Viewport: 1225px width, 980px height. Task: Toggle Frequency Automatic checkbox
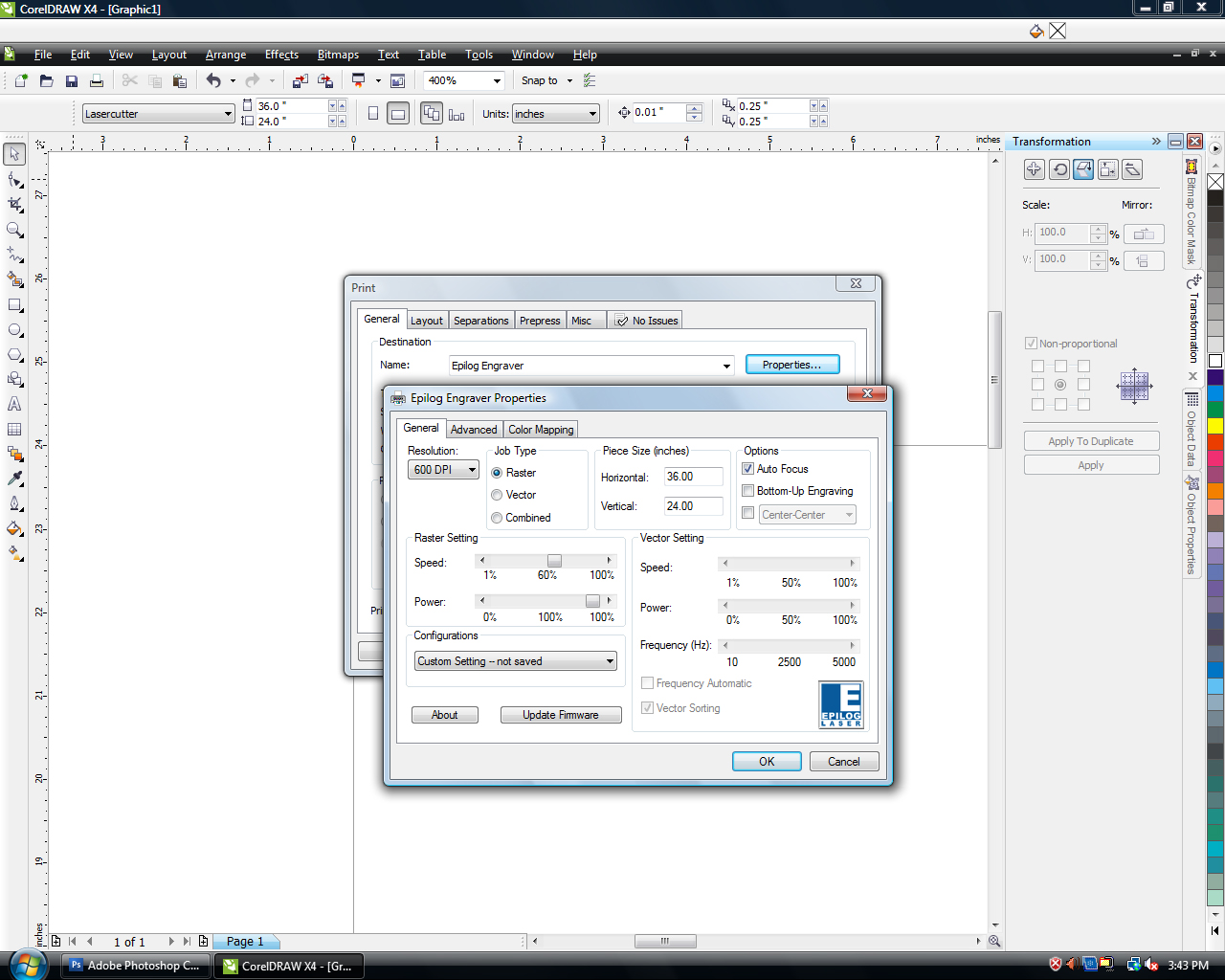[x=648, y=683]
